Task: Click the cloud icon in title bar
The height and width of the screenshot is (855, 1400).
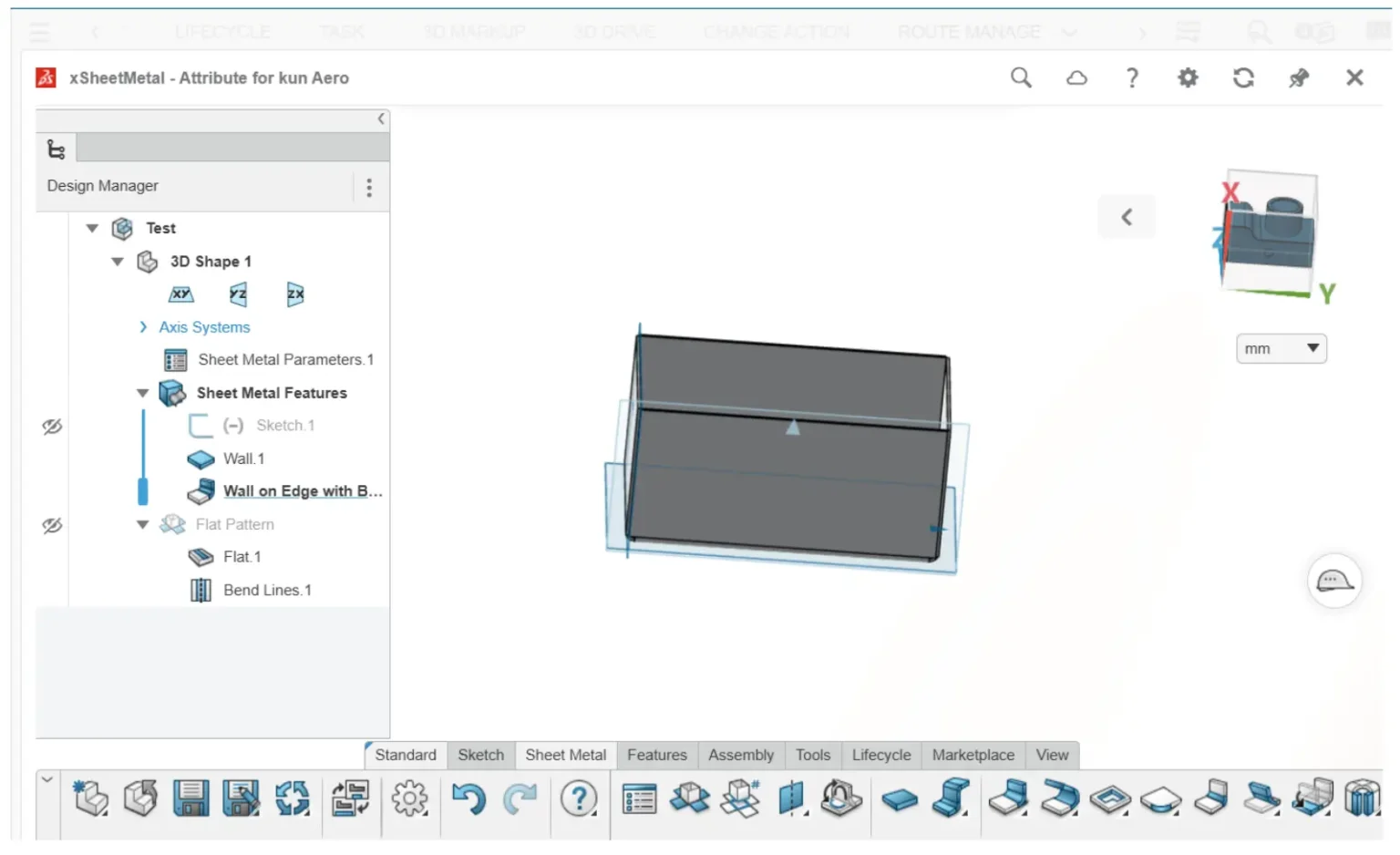Action: 1076,78
